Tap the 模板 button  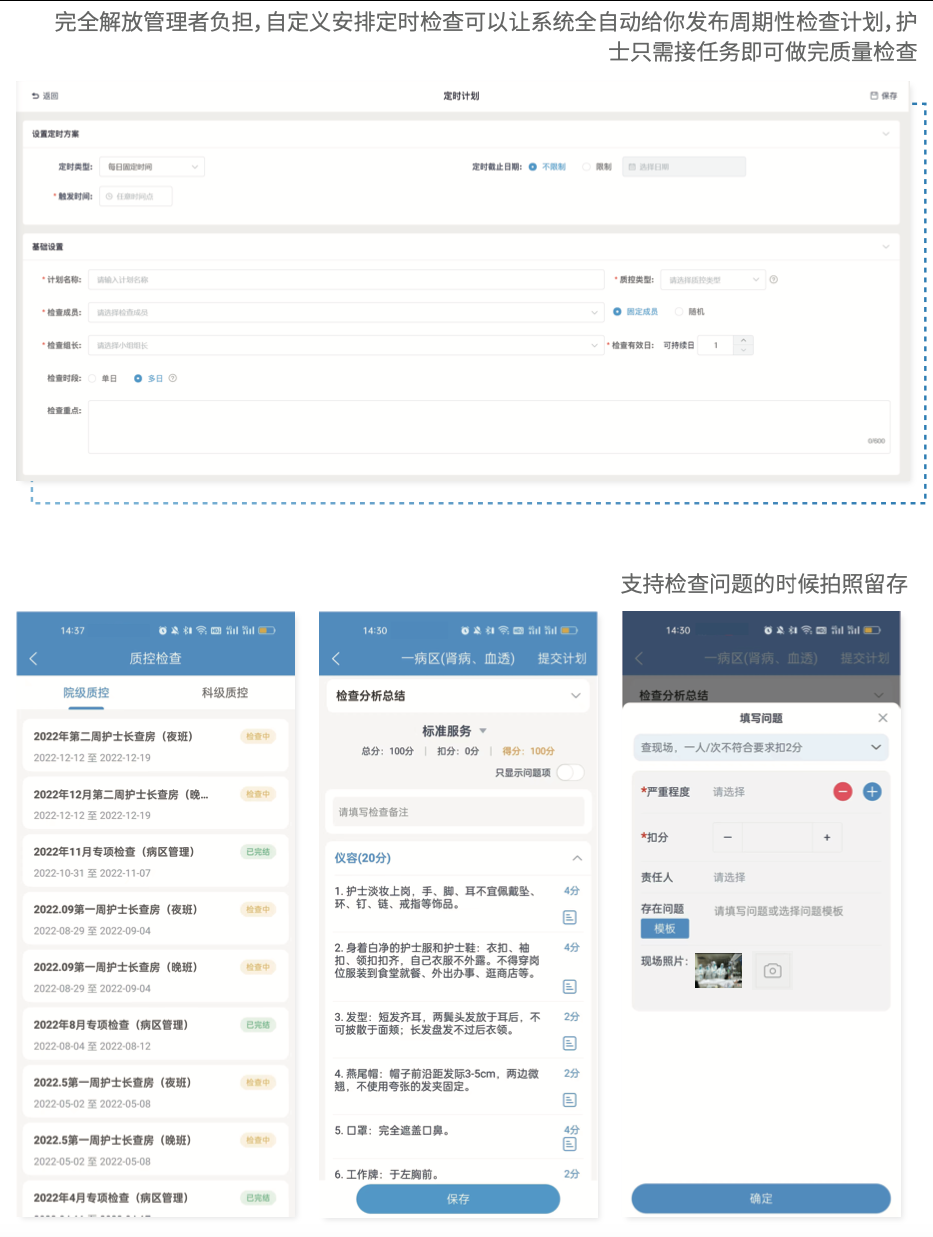[x=665, y=929]
